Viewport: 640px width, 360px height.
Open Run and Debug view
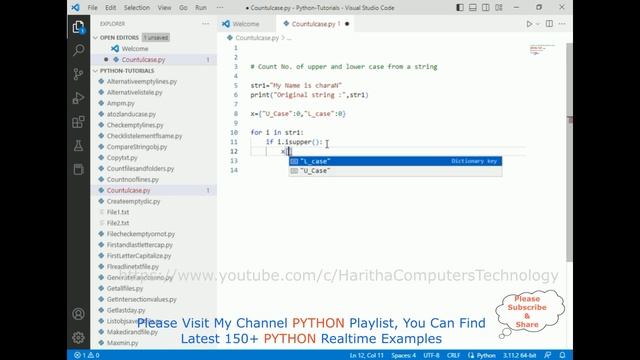pyautogui.click(x=78, y=98)
